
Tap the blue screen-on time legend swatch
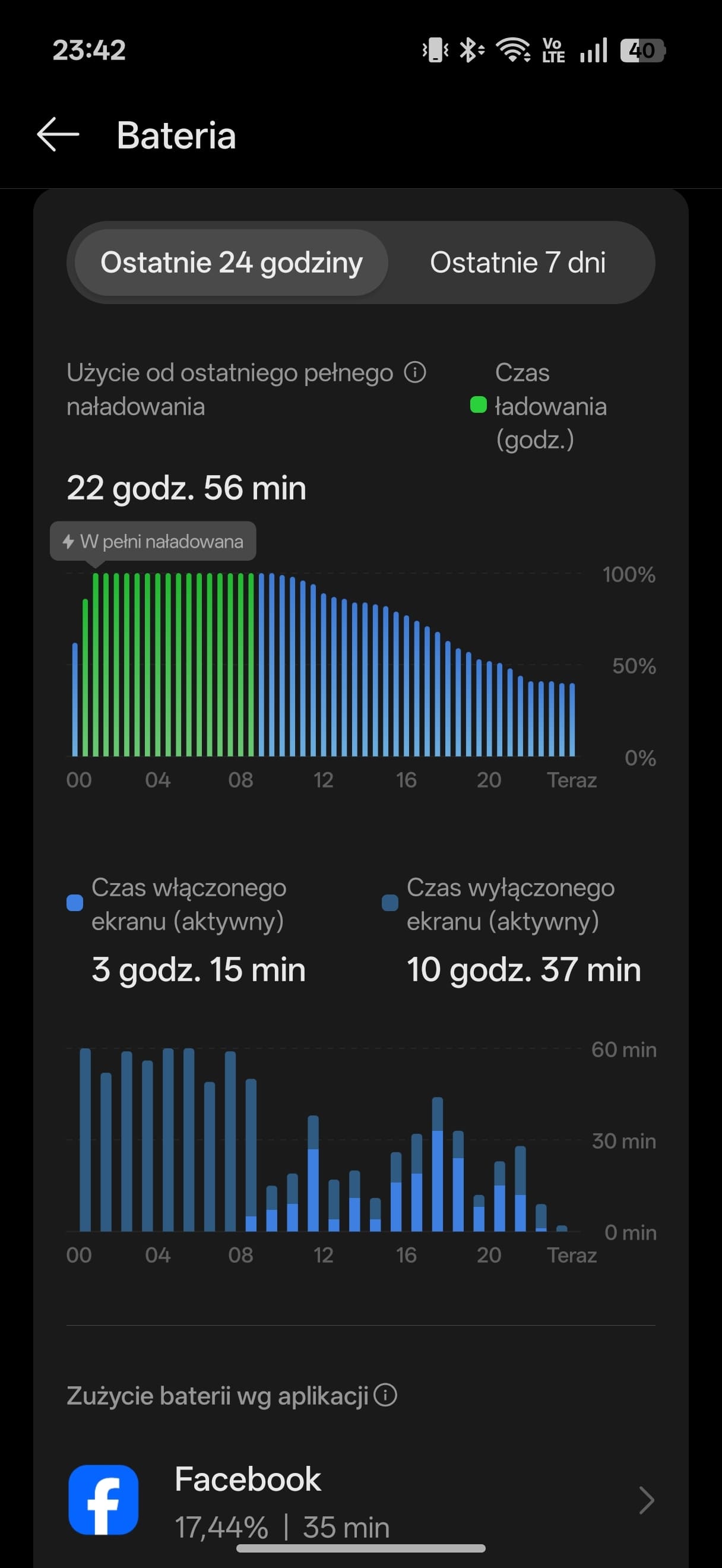pos(75,903)
